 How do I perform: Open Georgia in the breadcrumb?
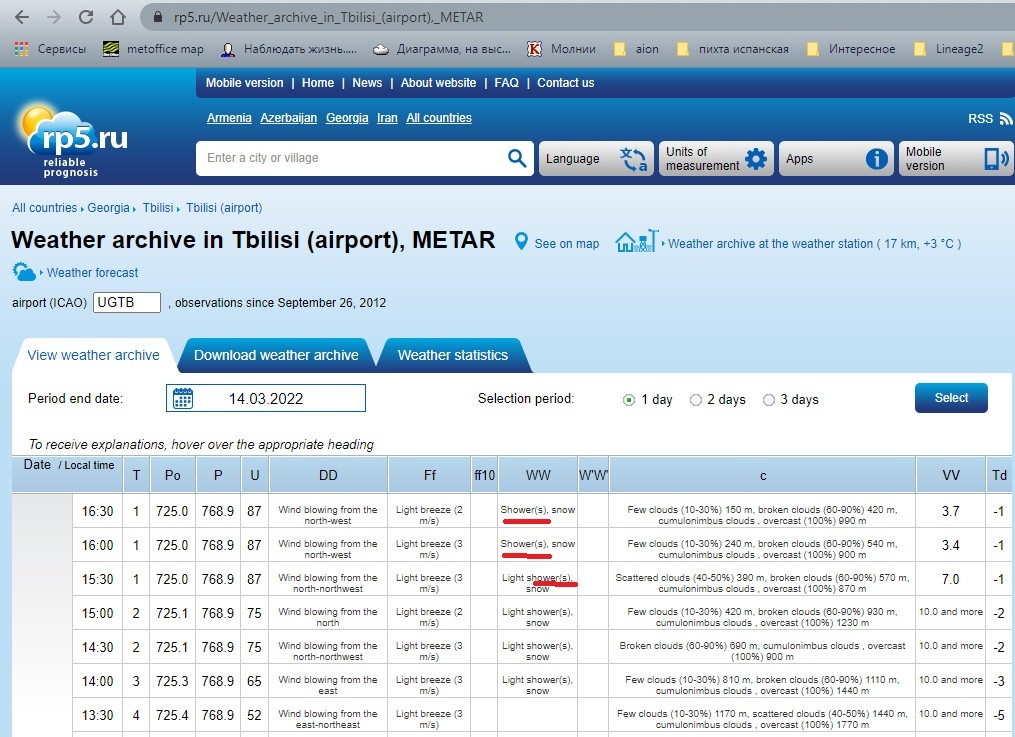point(108,208)
